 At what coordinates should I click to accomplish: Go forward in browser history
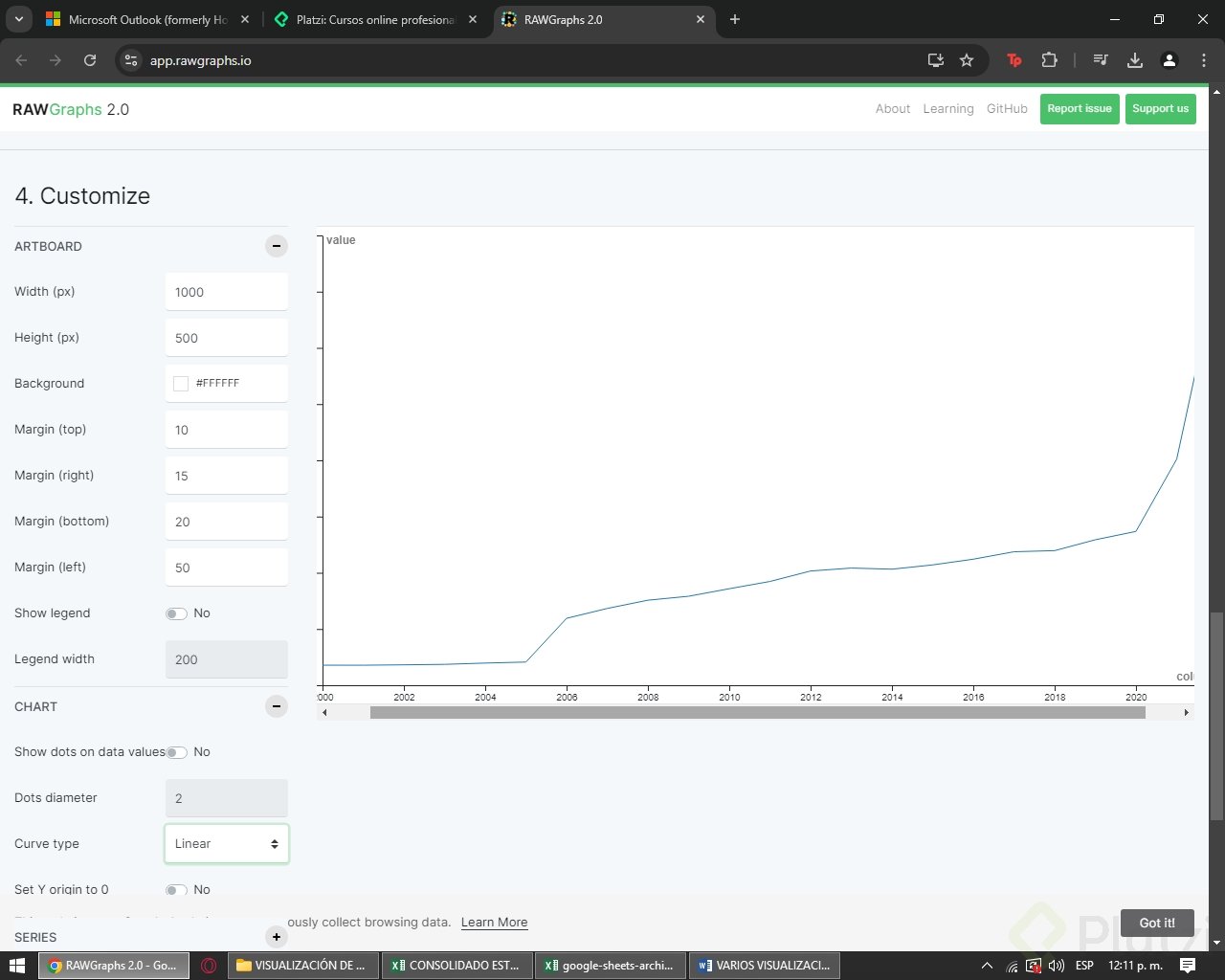pyautogui.click(x=56, y=60)
